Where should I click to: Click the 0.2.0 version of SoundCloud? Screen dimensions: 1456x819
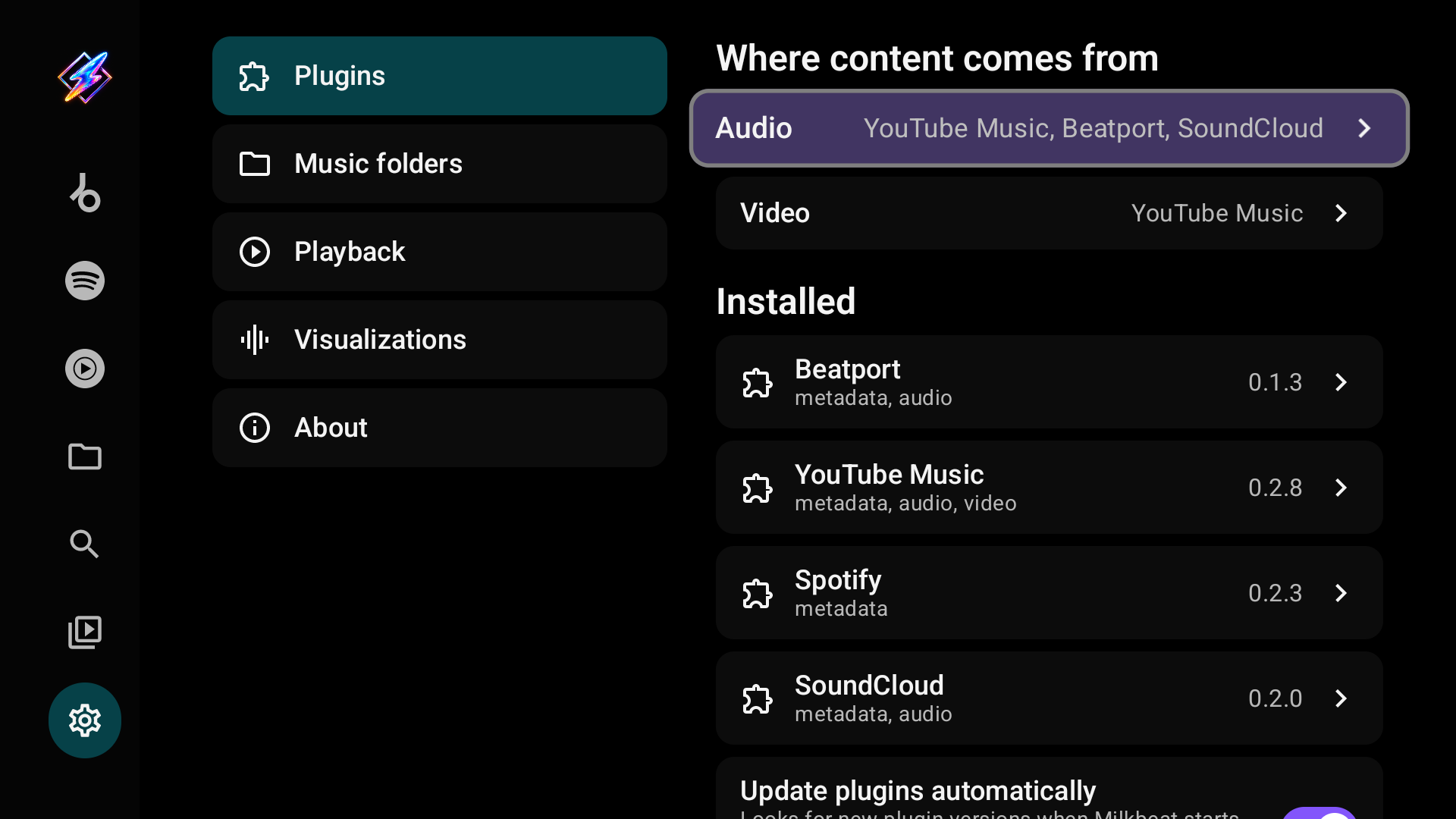1275,698
